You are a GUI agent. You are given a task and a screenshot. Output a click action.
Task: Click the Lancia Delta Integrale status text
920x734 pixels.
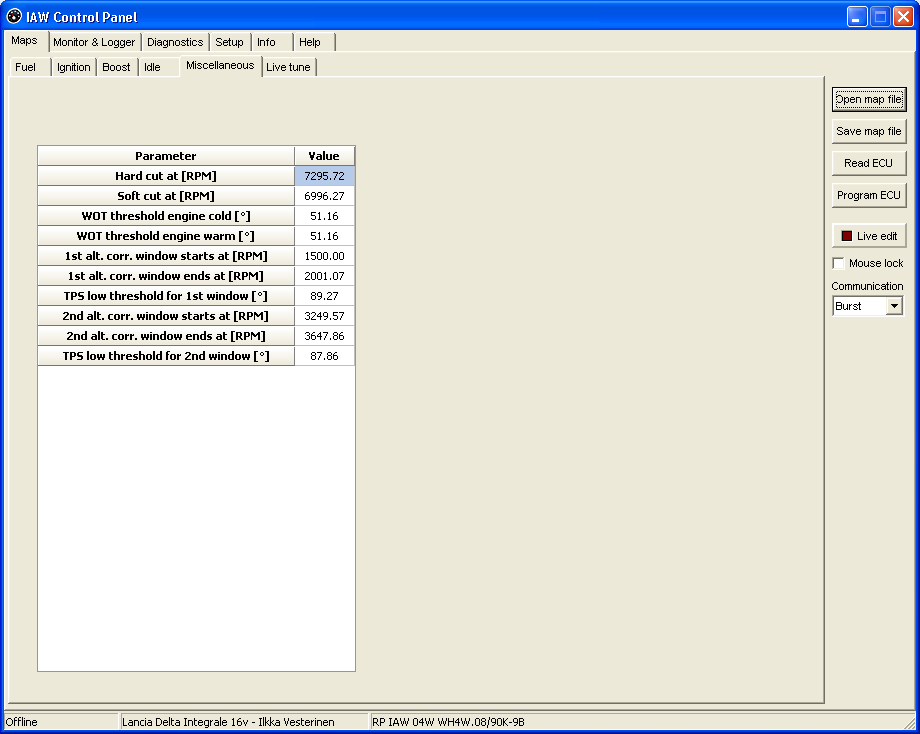[x=228, y=722]
